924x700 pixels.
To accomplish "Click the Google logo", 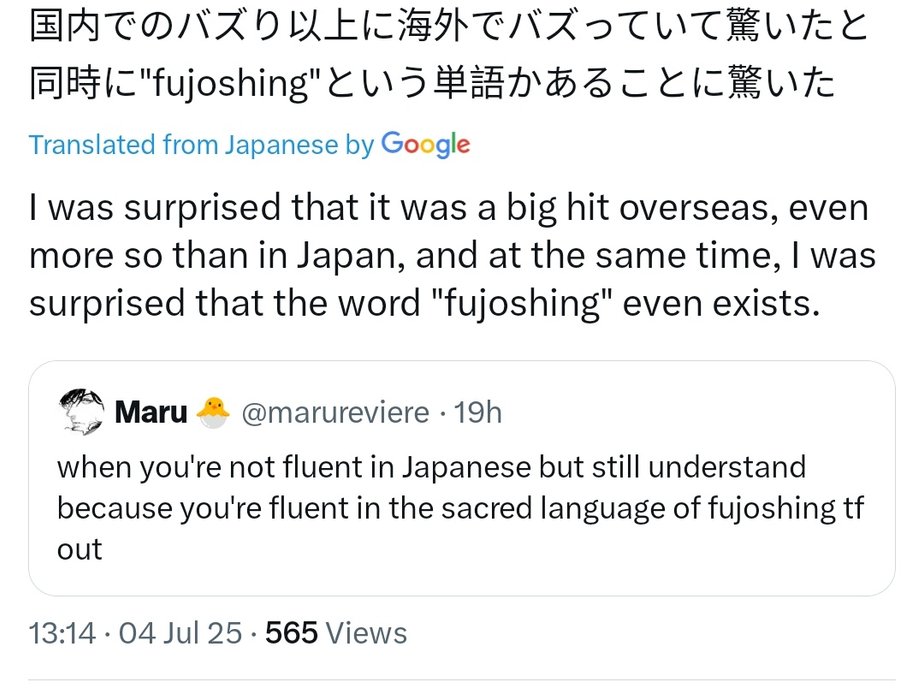I will 425,145.
